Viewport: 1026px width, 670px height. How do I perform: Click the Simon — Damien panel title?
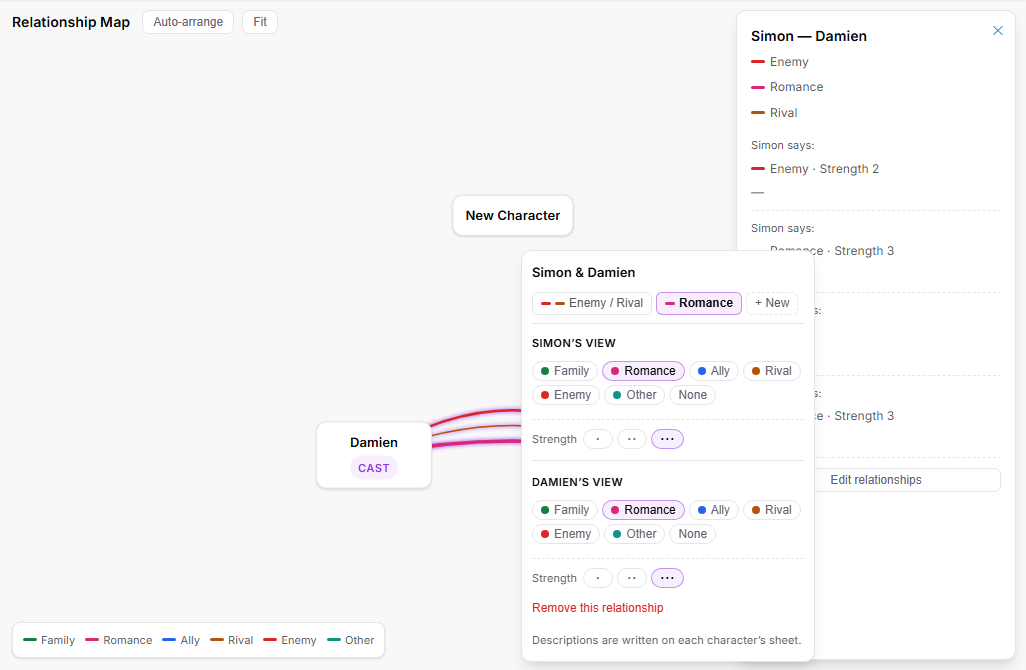coord(809,37)
